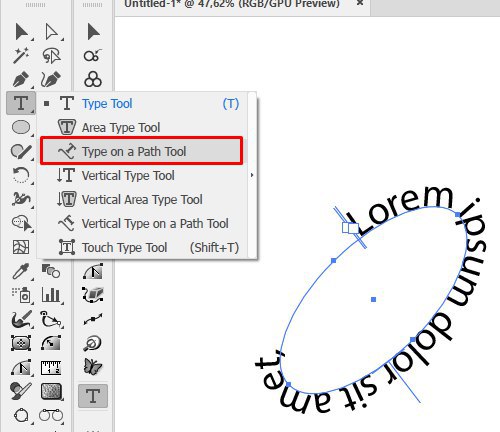Select the Blend tool with overlapping shapes
Image resolution: width=500 pixels, height=432 pixels.
[x=51, y=271]
